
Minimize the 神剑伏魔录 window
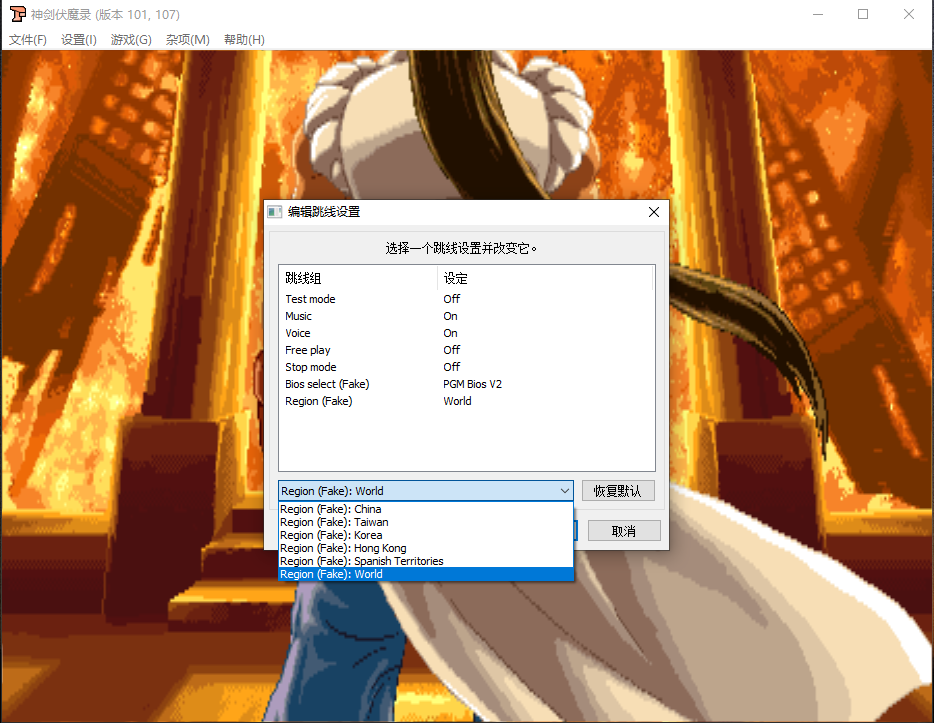[x=818, y=14]
